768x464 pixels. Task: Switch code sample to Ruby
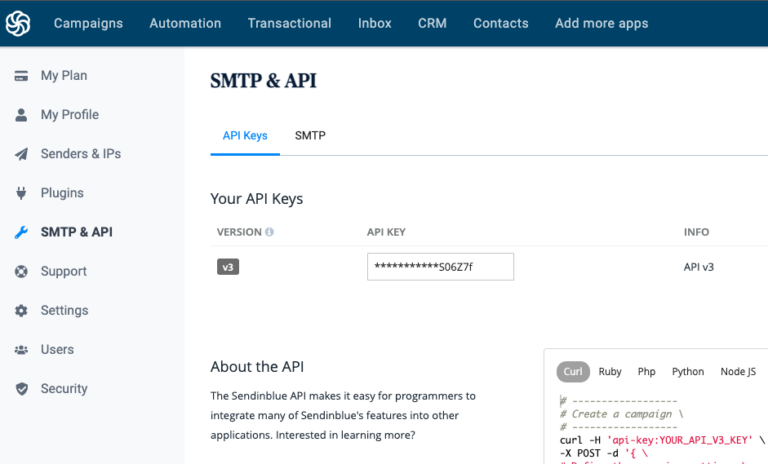pos(610,371)
